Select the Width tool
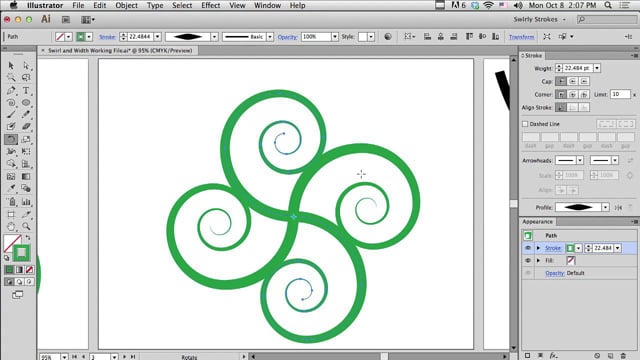This screenshot has width=640, height=360. click(x=11, y=151)
